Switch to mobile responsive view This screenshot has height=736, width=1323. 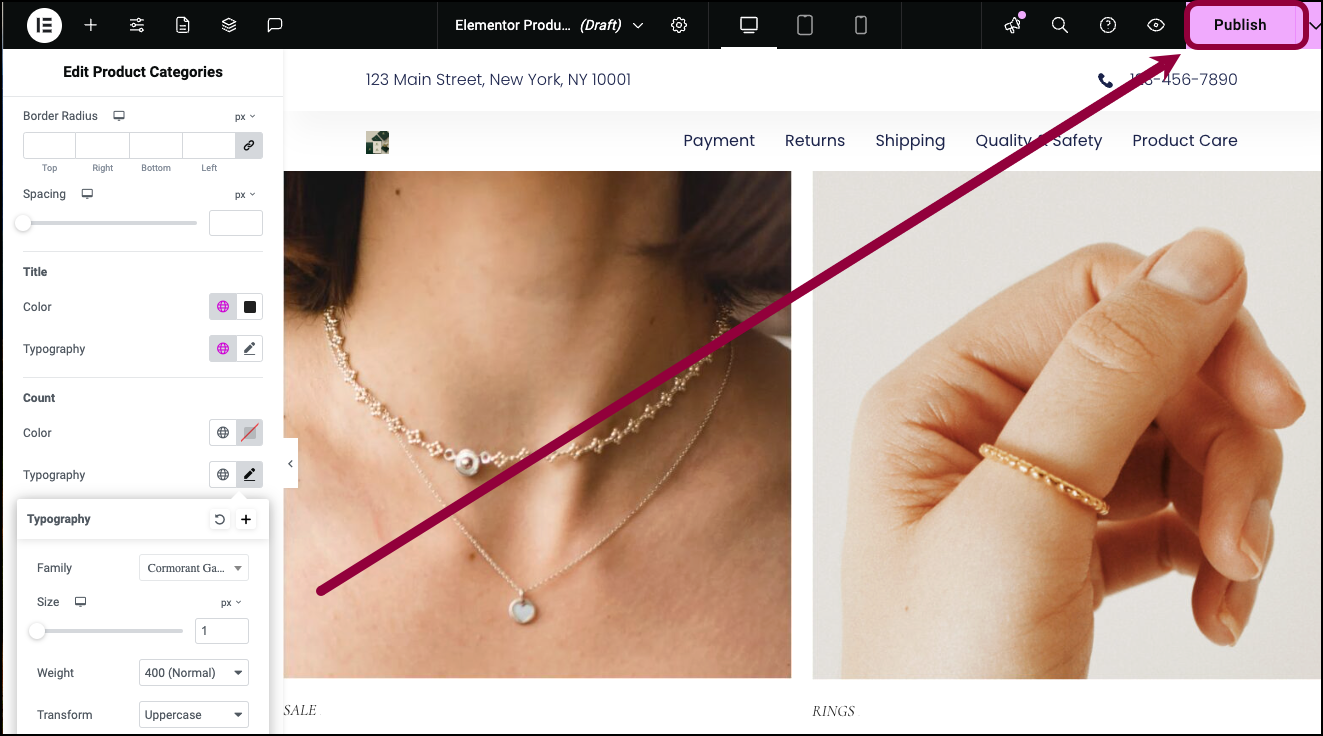pos(861,25)
